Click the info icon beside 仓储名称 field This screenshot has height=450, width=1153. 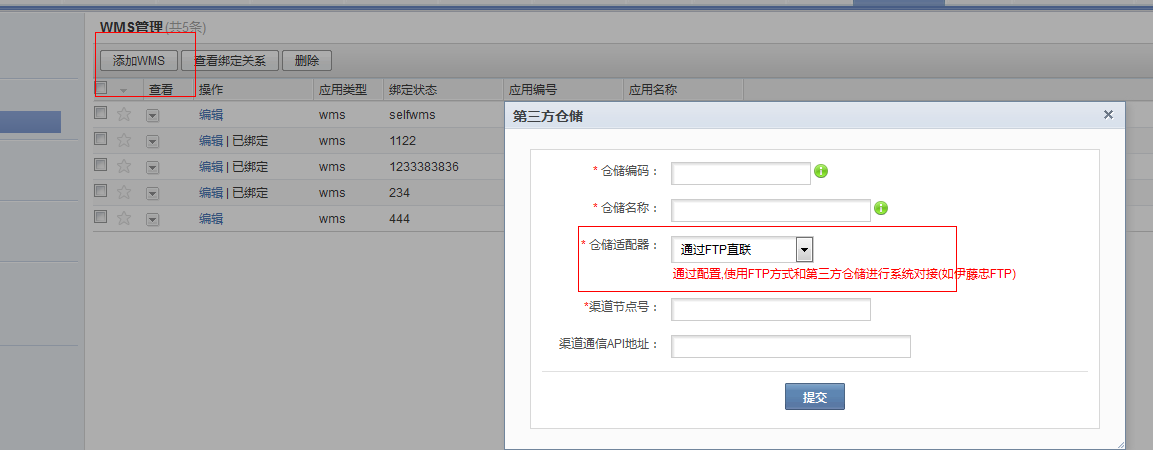[881, 208]
